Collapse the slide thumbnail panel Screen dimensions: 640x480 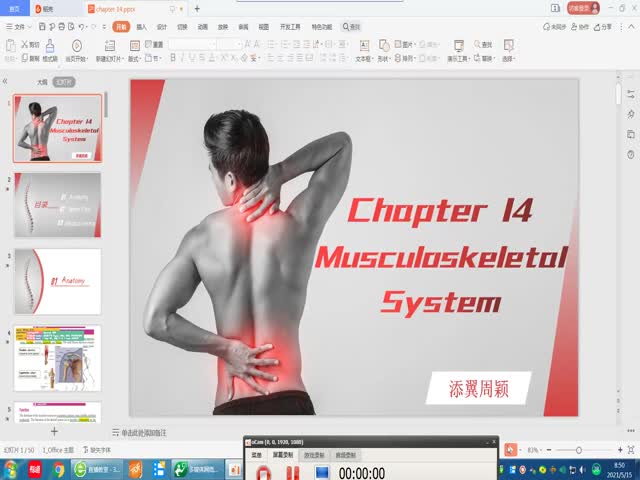(6, 82)
